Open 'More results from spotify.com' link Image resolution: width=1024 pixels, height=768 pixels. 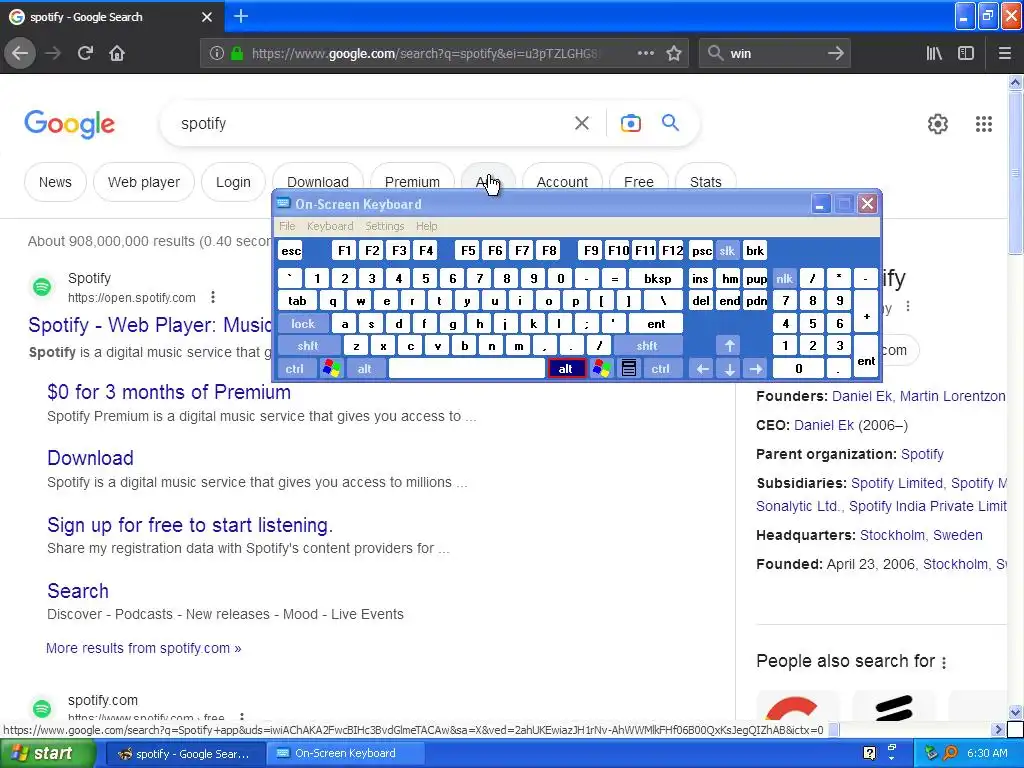pos(144,648)
